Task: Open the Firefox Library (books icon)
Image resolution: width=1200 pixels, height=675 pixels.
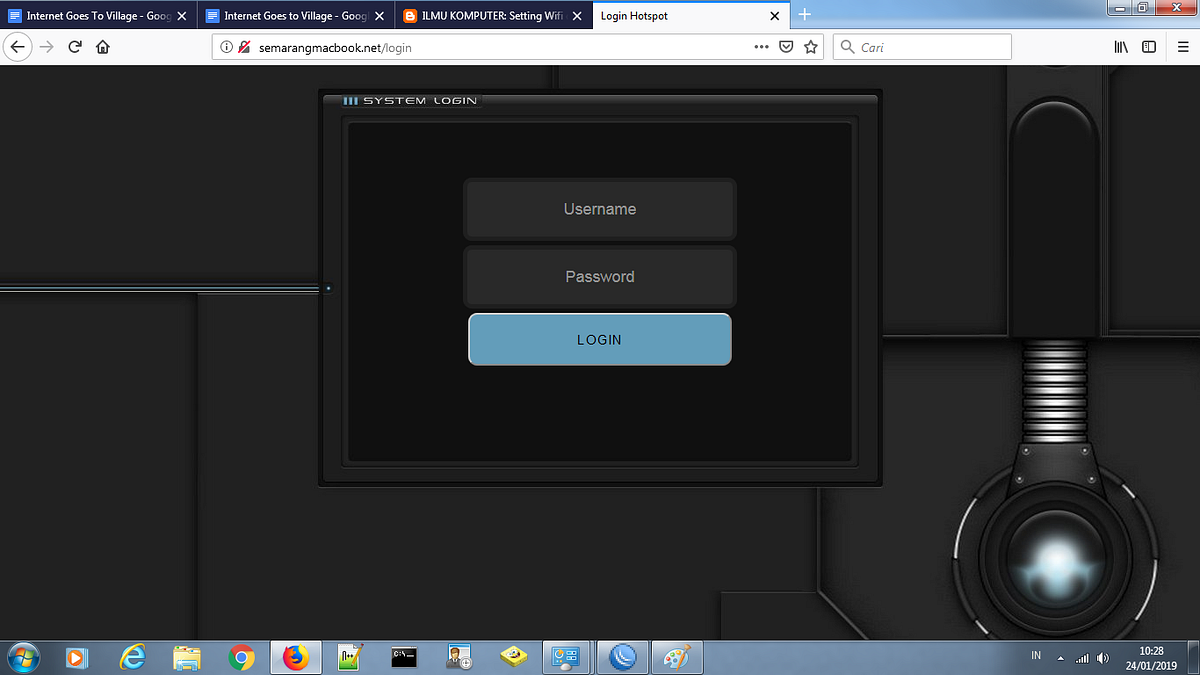Action: point(1120,46)
